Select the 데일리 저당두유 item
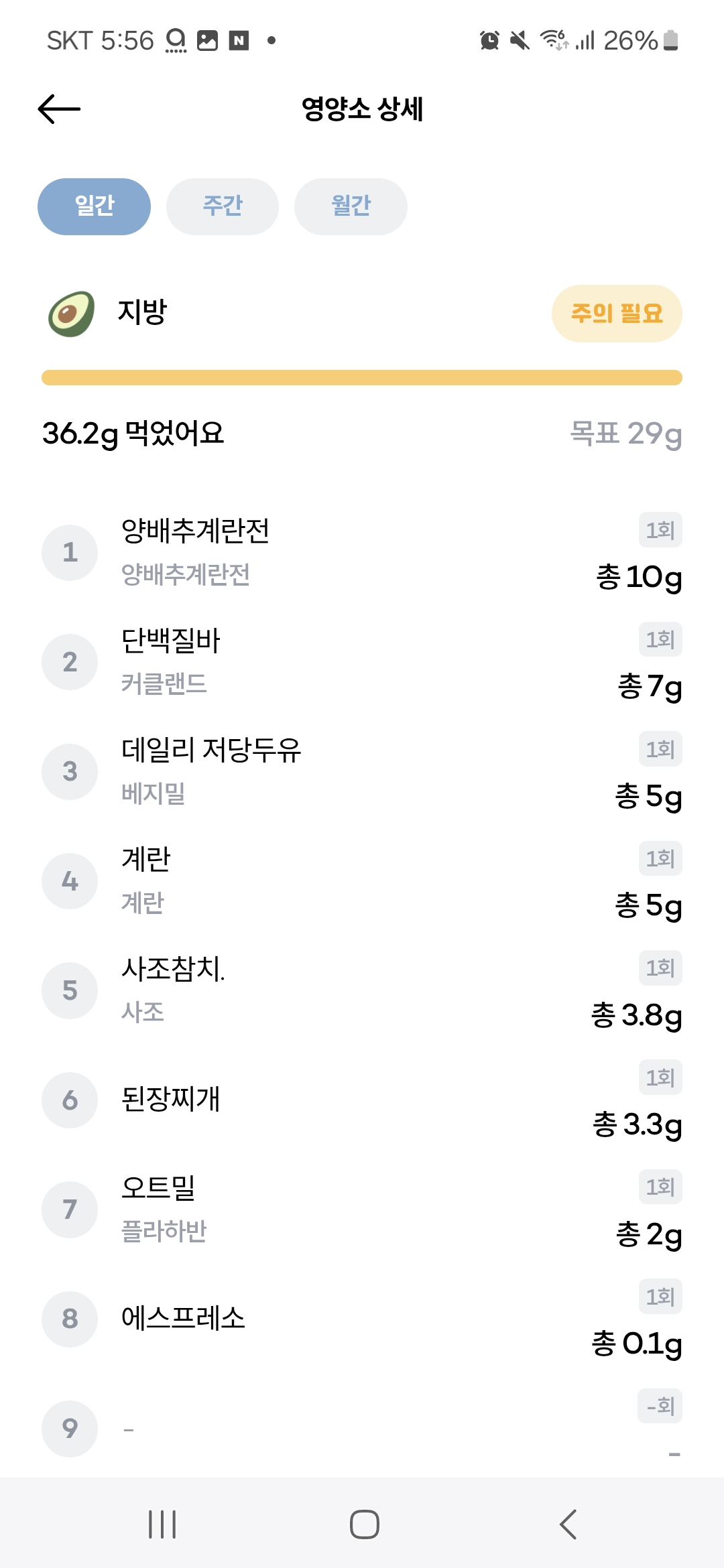Image resolution: width=724 pixels, height=1568 pixels. (362, 771)
